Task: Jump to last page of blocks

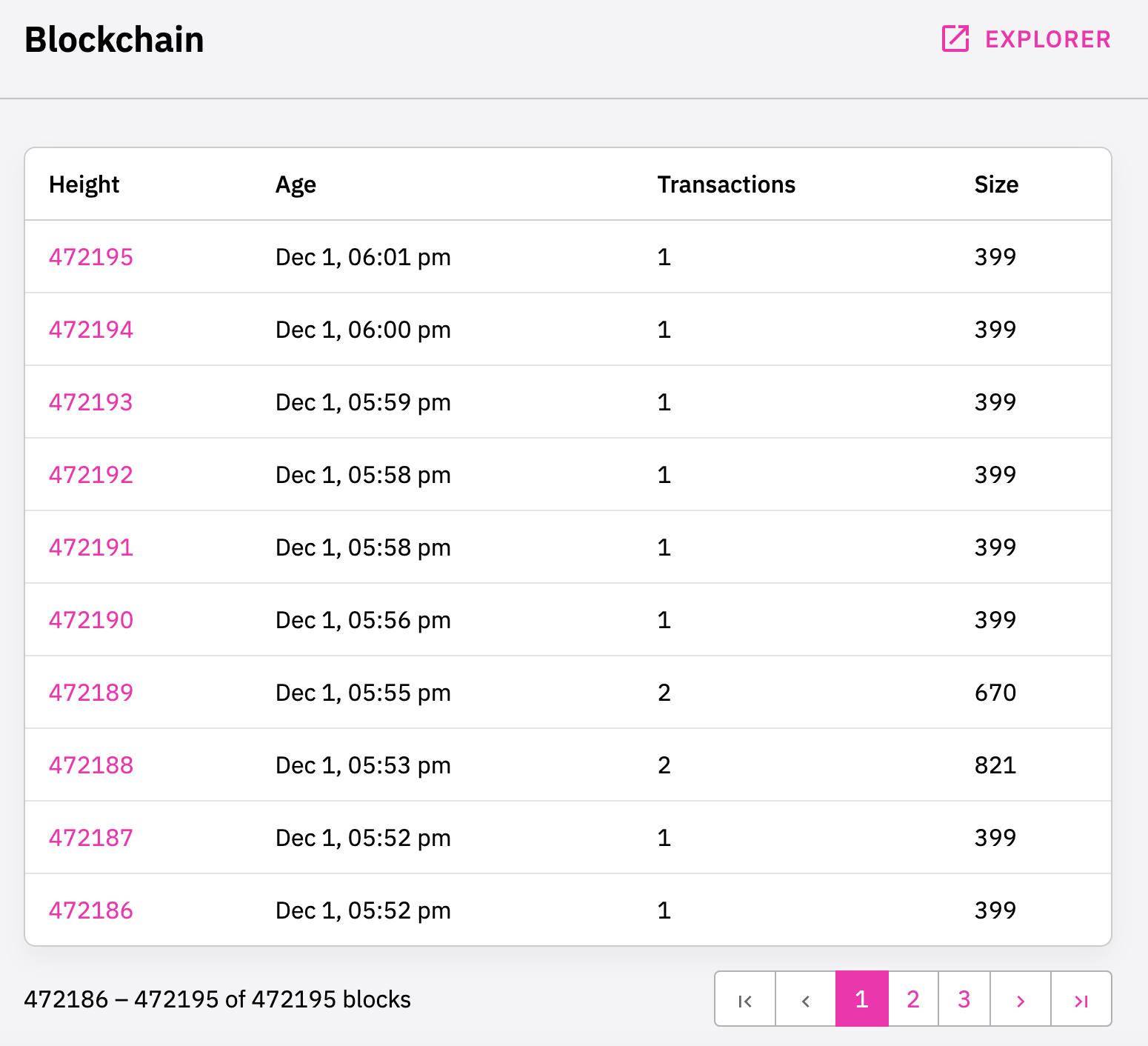Action: pyautogui.click(x=1081, y=1000)
